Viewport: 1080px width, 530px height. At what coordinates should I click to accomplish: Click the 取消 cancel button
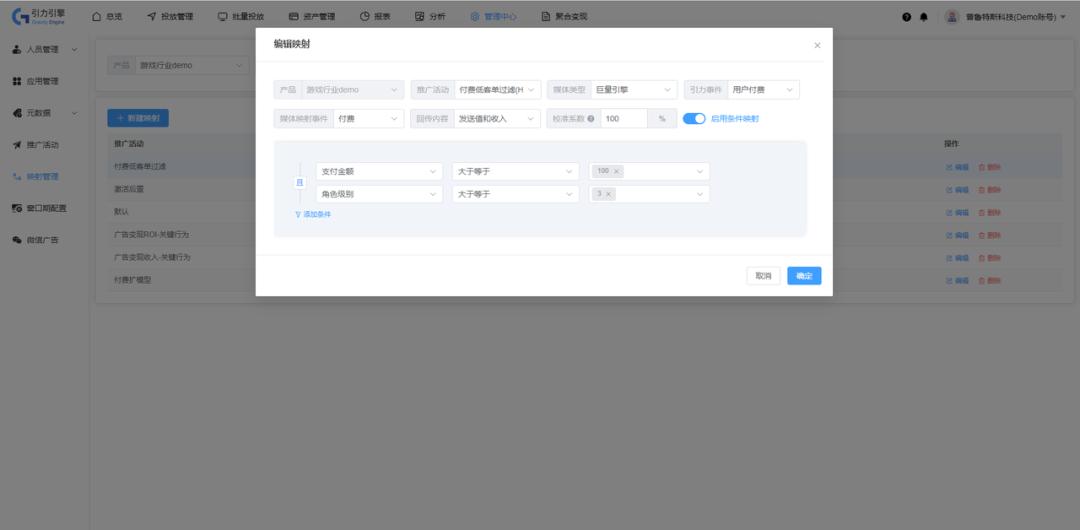(x=763, y=276)
